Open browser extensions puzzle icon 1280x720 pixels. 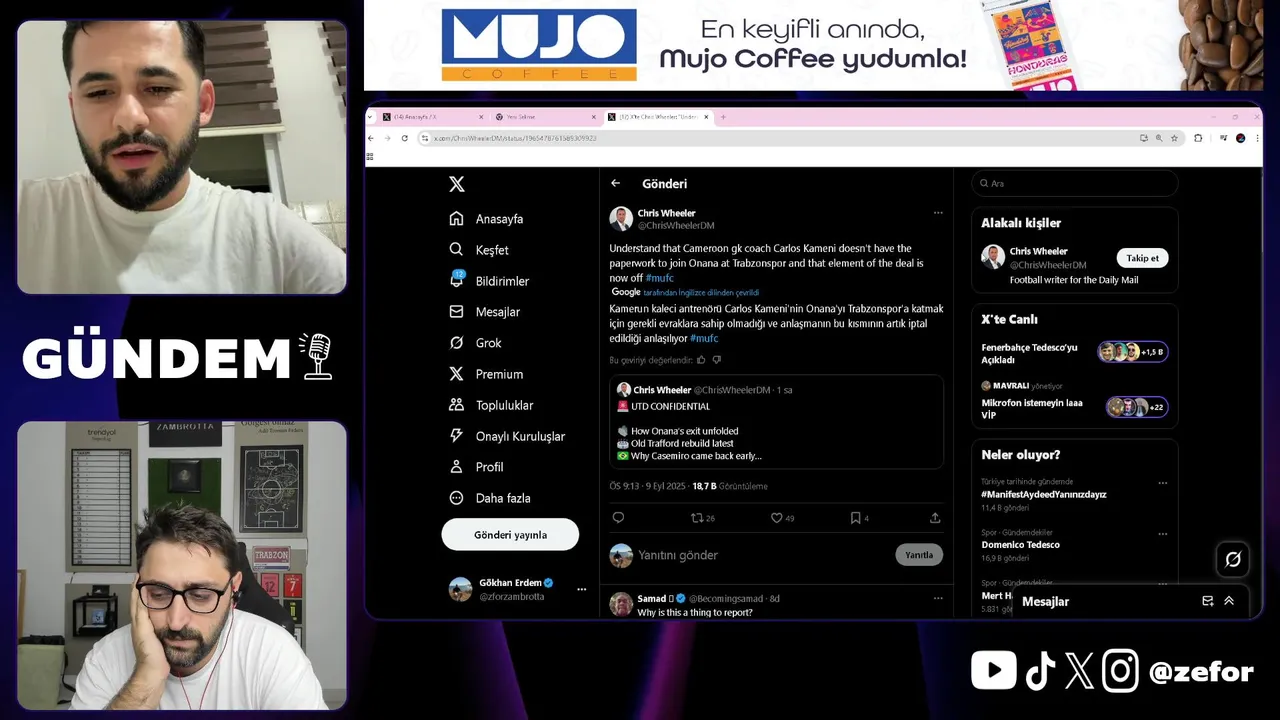pyautogui.click(x=1198, y=138)
